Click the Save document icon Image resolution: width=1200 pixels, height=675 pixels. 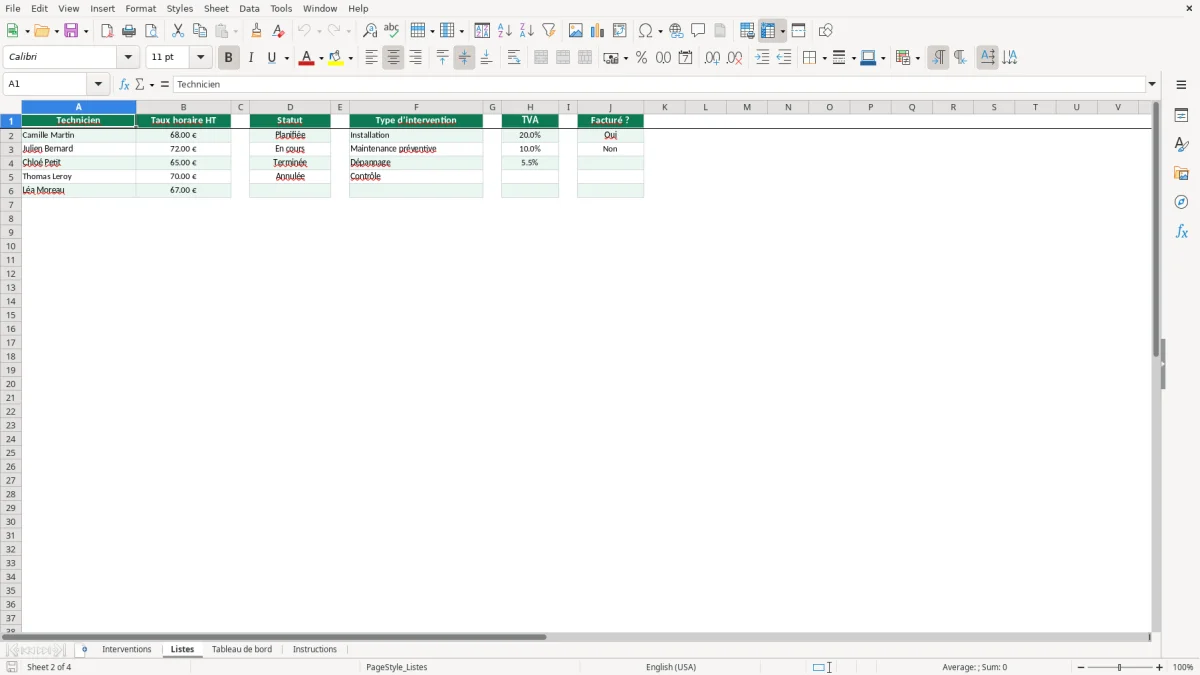pos(71,31)
